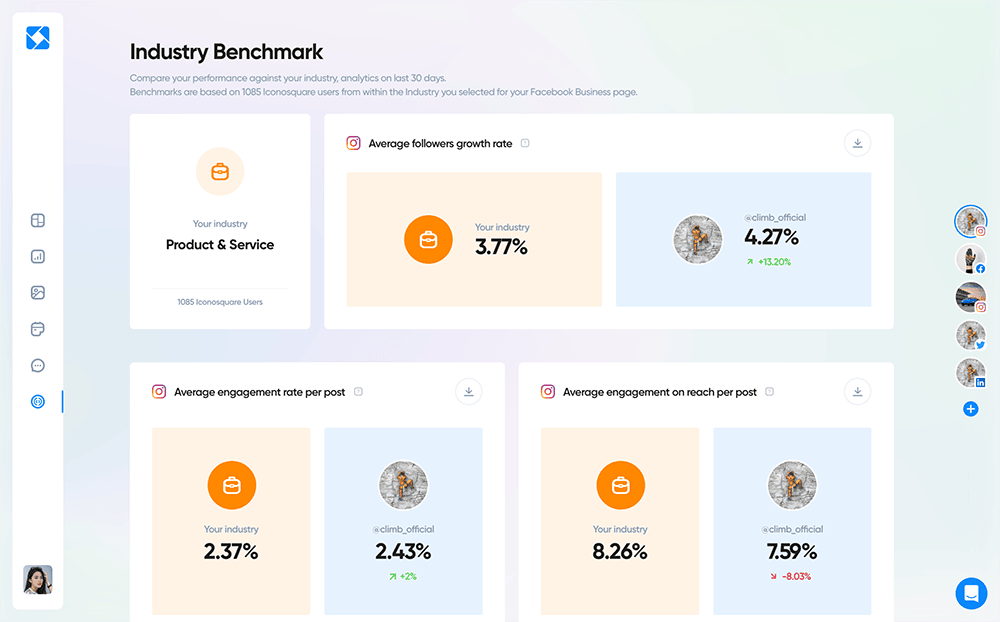Switch to the connected Facebook profile

tap(971, 259)
